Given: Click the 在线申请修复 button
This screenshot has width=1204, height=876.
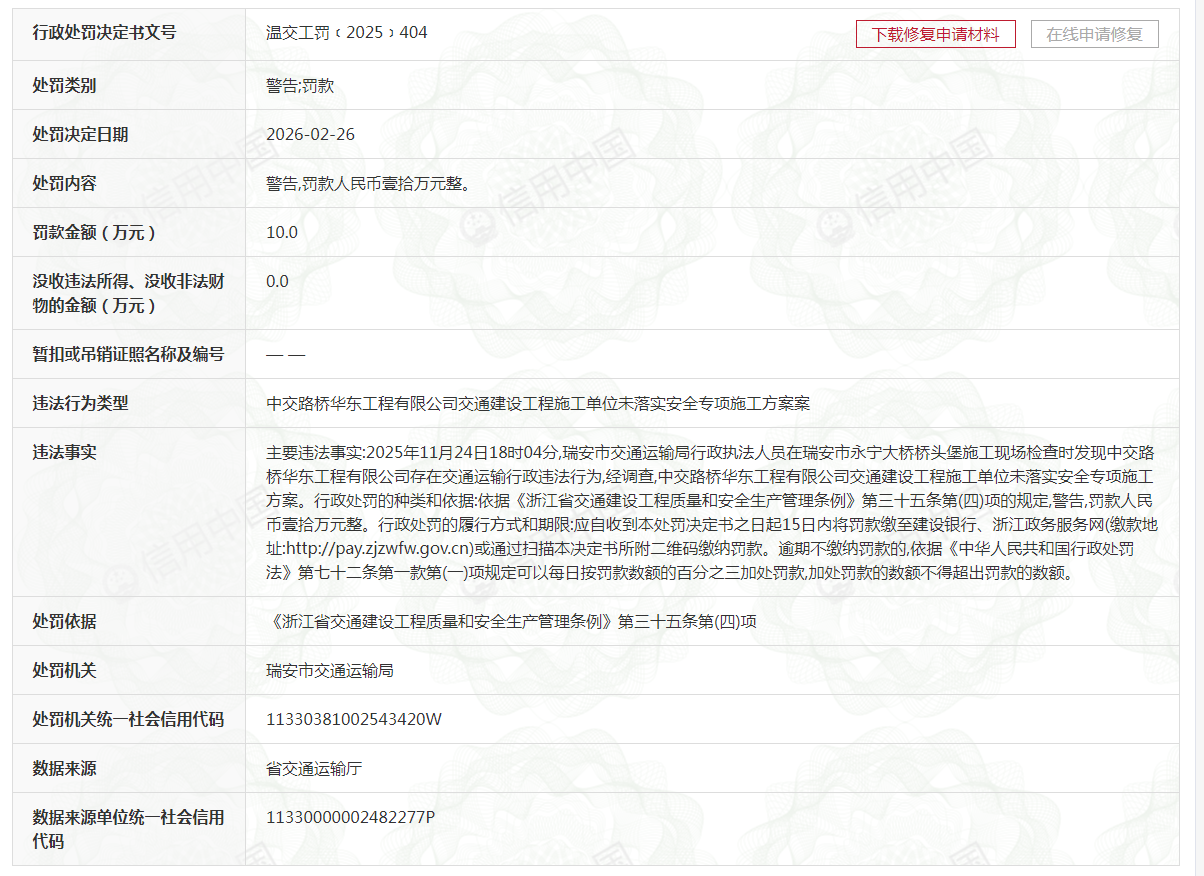Looking at the screenshot, I should (x=1094, y=34).
